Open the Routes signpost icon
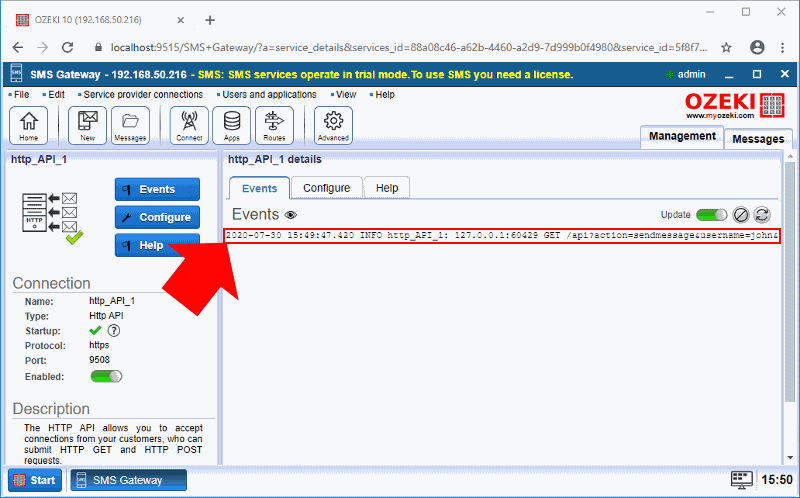This screenshot has width=800, height=498. tap(273, 125)
